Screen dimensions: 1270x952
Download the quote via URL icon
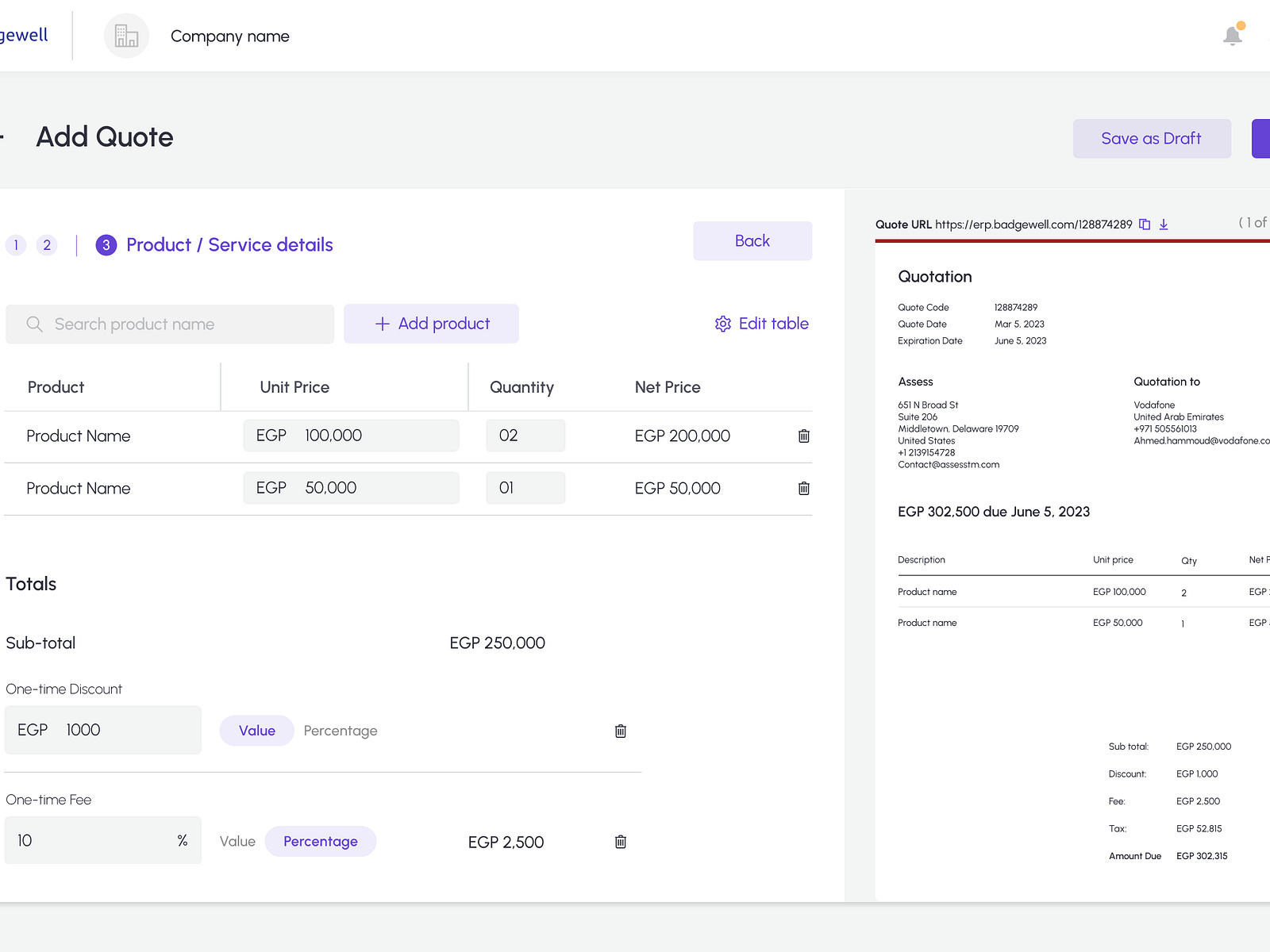(x=1164, y=225)
